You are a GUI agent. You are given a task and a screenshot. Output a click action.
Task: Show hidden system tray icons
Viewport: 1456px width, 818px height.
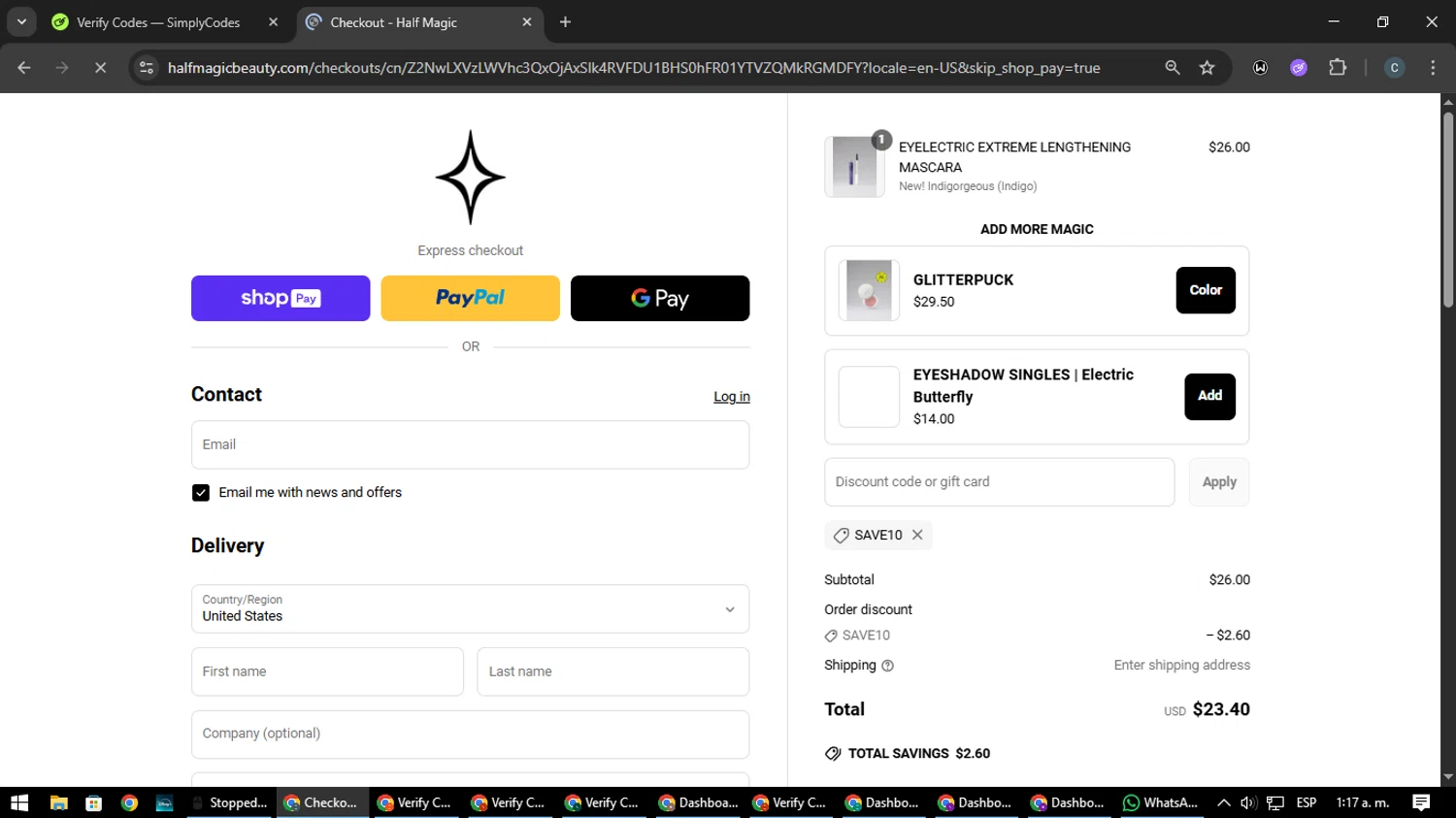(1223, 802)
